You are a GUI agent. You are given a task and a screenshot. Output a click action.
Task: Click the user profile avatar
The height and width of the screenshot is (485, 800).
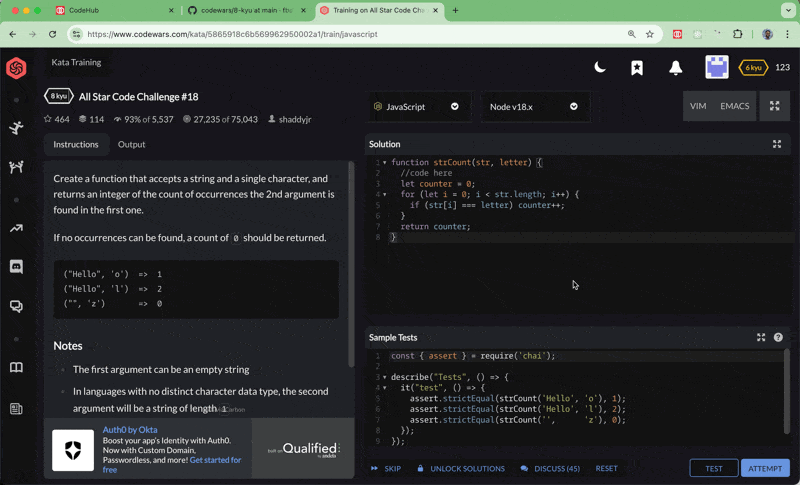(716, 68)
